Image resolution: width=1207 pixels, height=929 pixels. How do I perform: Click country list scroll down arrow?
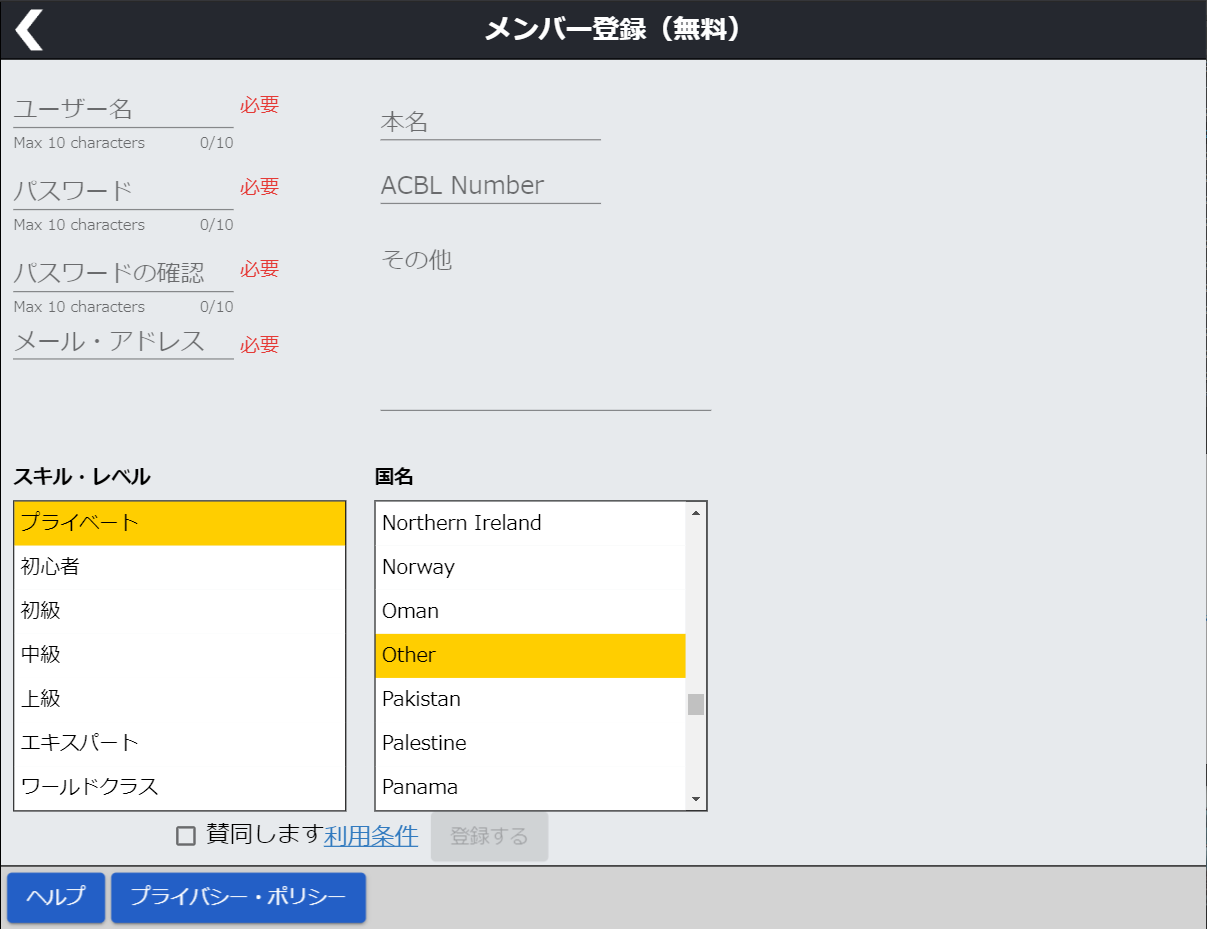point(696,800)
